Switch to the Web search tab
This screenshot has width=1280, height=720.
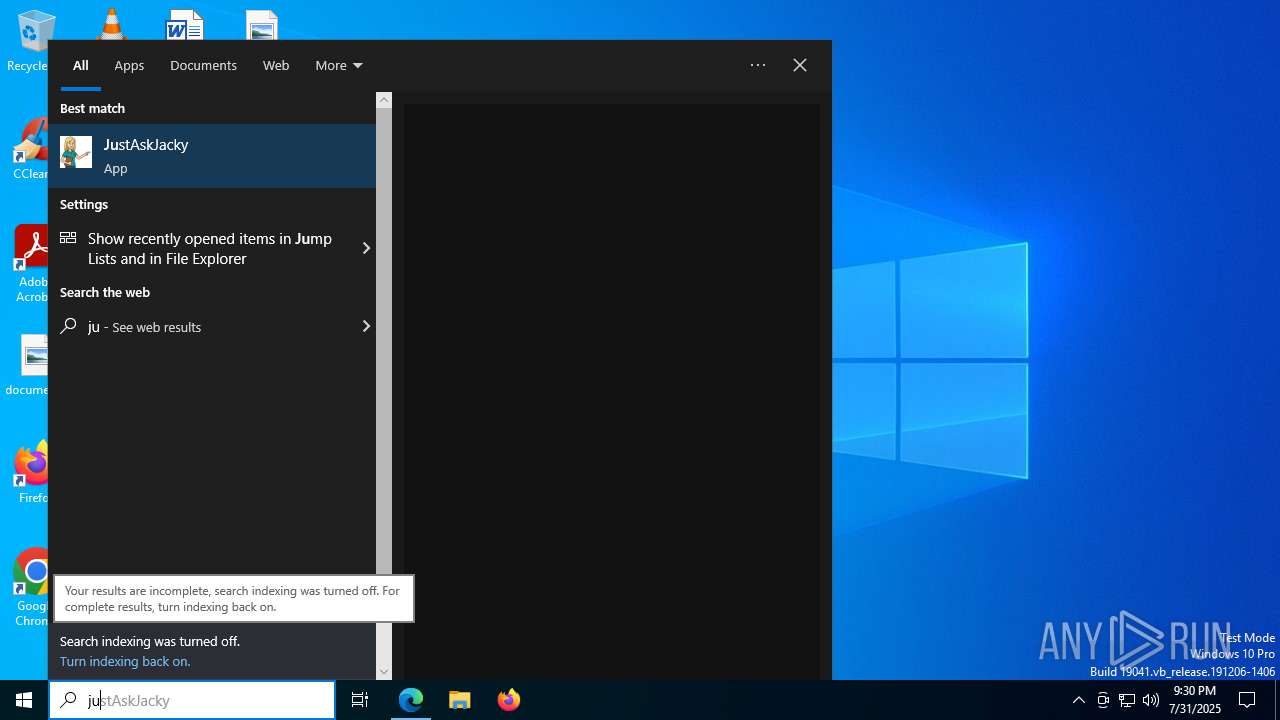276,65
